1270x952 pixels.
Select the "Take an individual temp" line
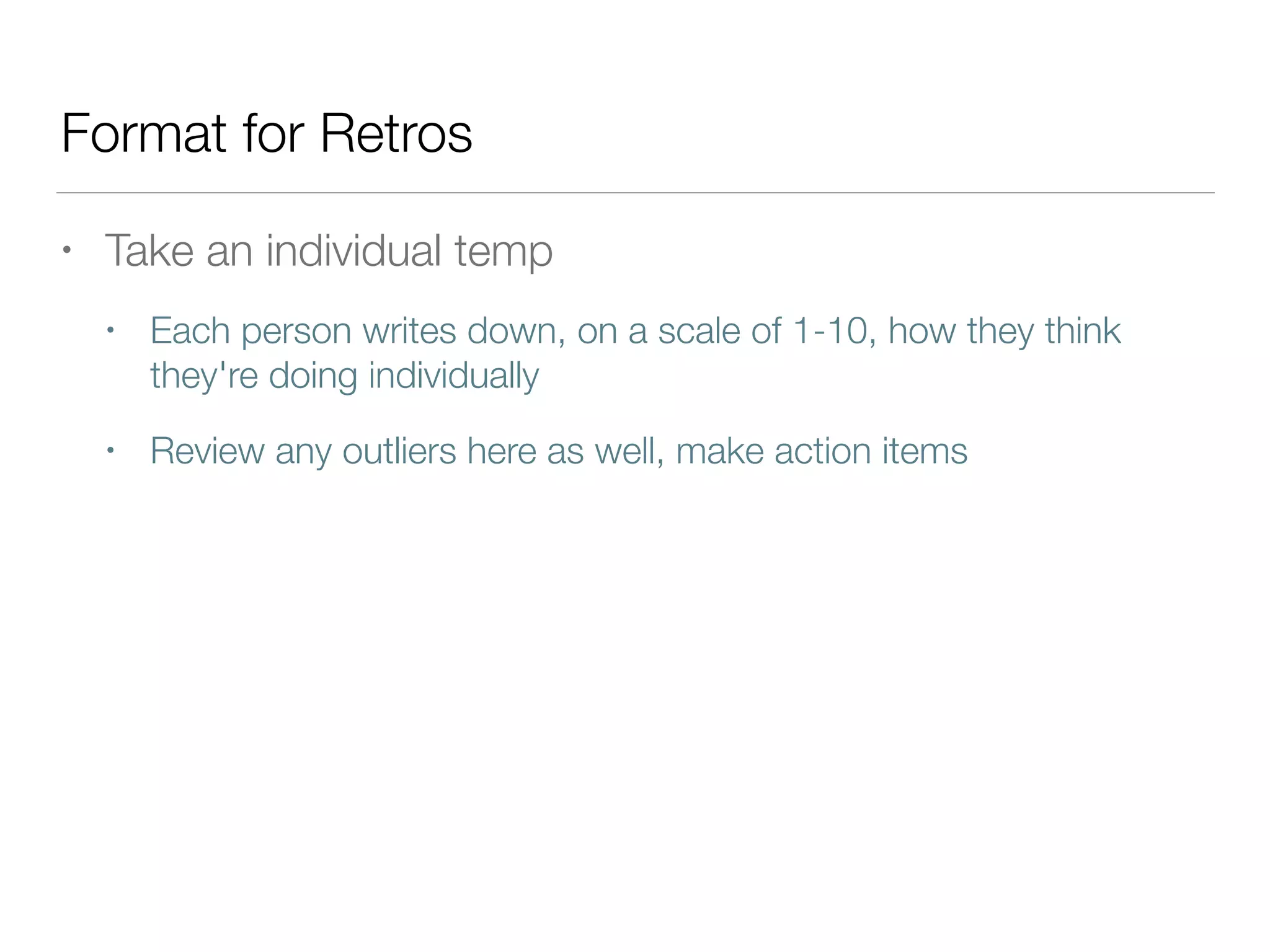point(329,251)
